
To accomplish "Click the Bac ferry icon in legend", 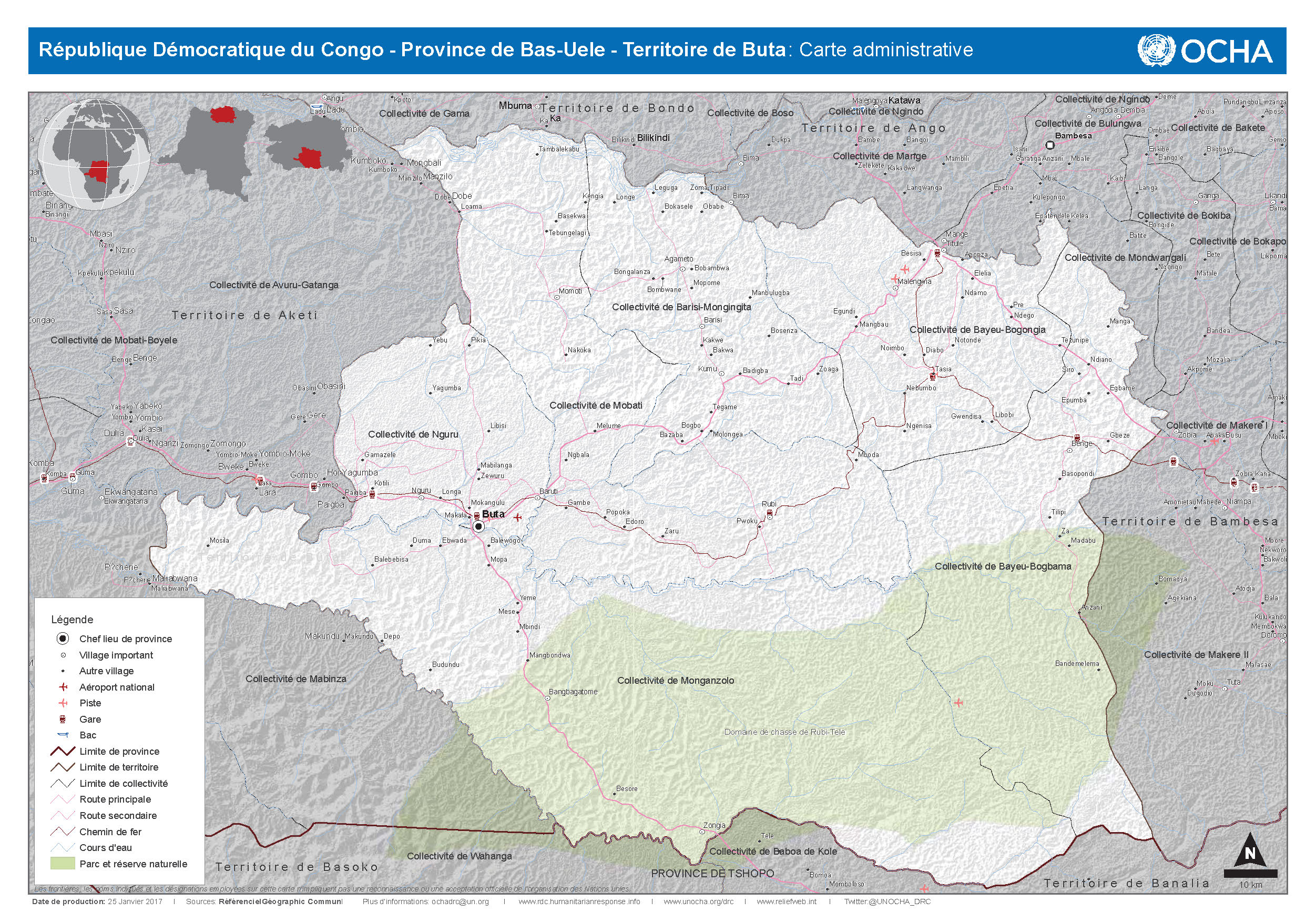I will click(x=63, y=735).
